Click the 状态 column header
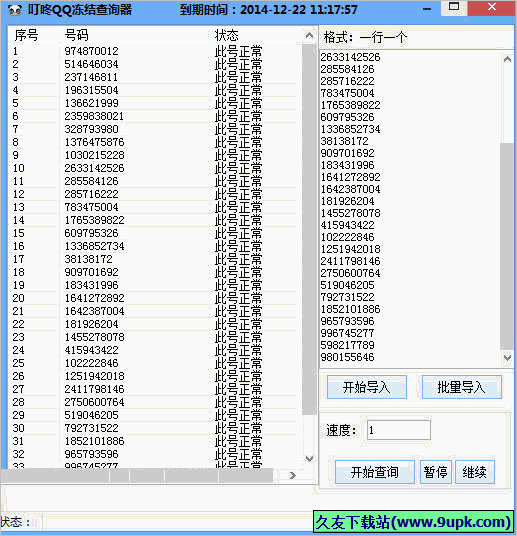The height and width of the screenshot is (536, 517). 226,35
